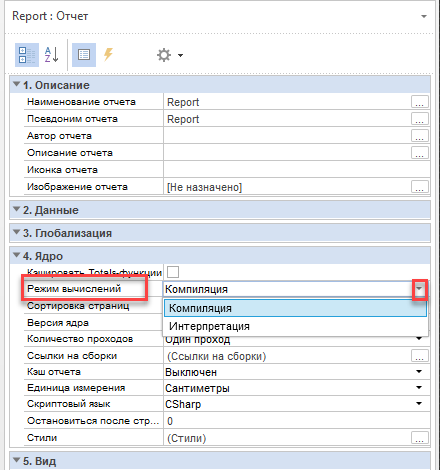Open ellipsis editor for Стили
This screenshot has width=440, height=470.
tap(419, 437)
